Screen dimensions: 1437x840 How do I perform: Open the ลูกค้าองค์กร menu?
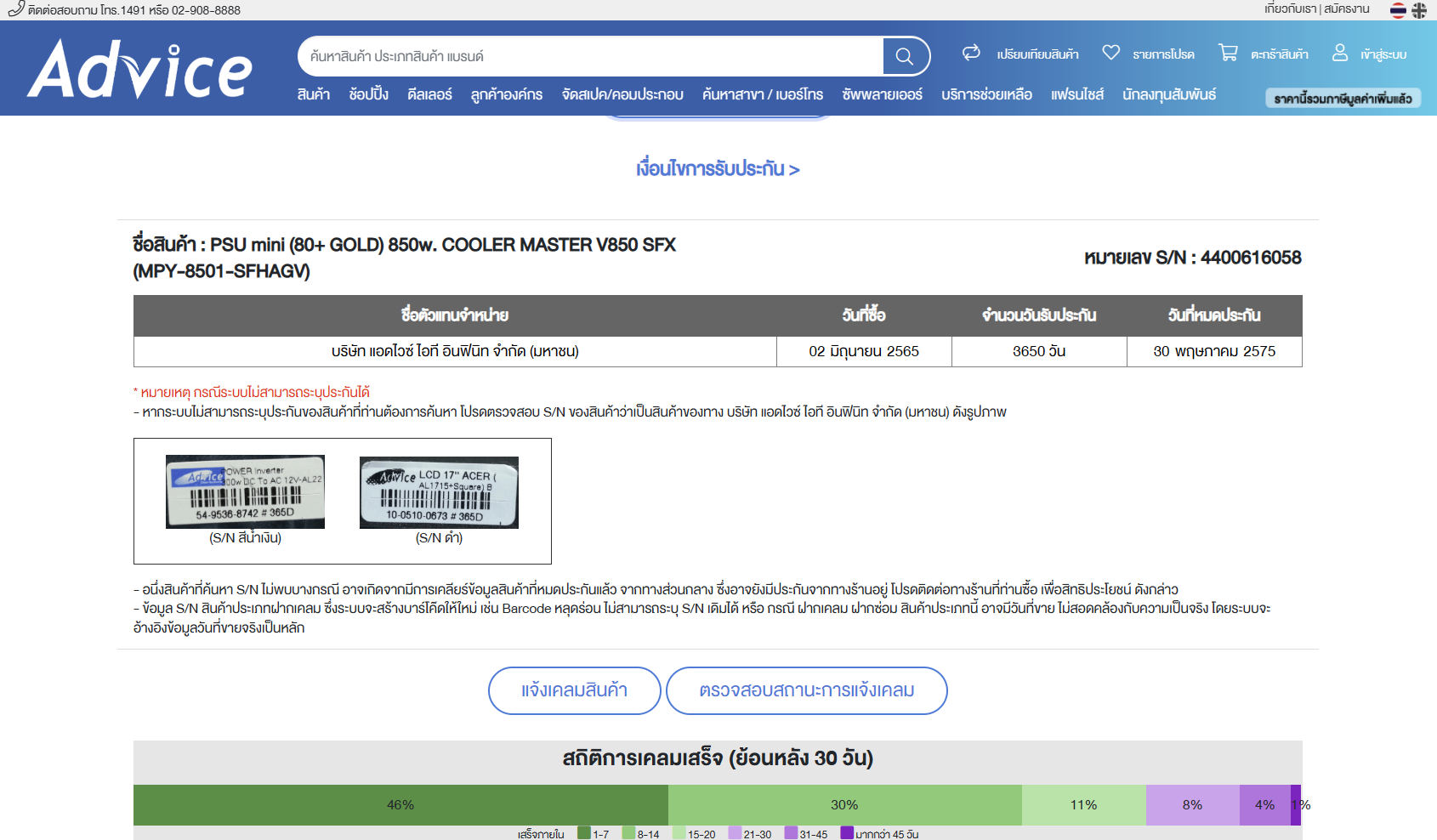[x=507, y=94]
